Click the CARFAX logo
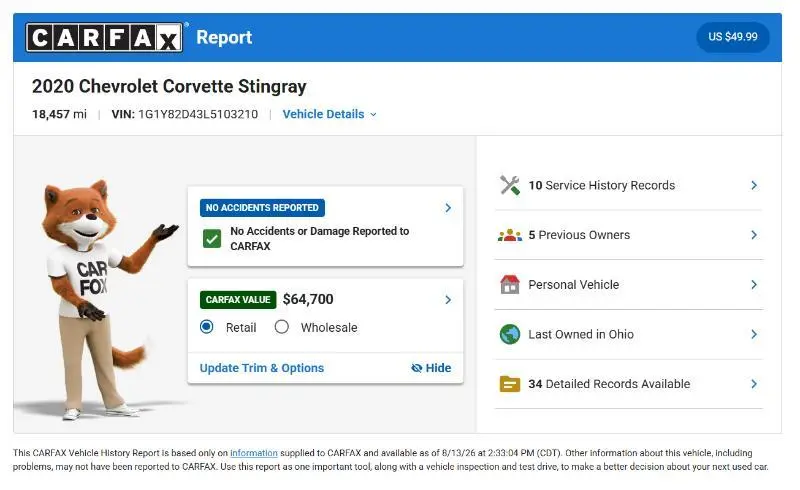The image size is (800, 490). click(104, 37)
